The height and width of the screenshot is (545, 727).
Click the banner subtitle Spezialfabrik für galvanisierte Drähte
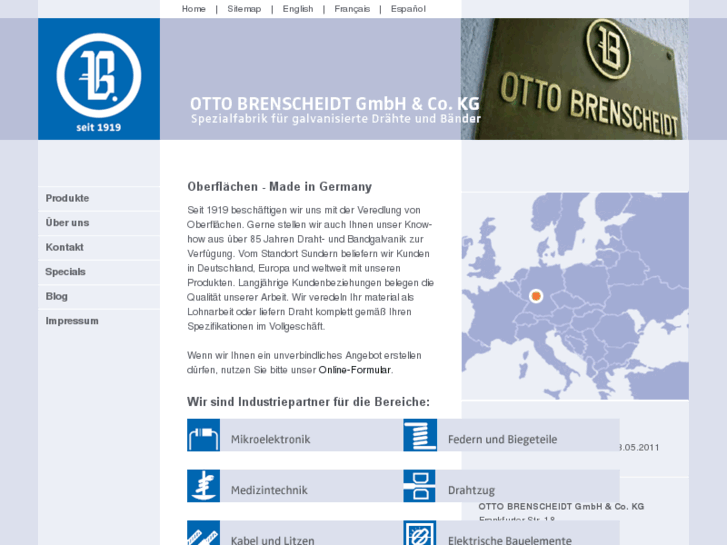[x=336, y=119]
